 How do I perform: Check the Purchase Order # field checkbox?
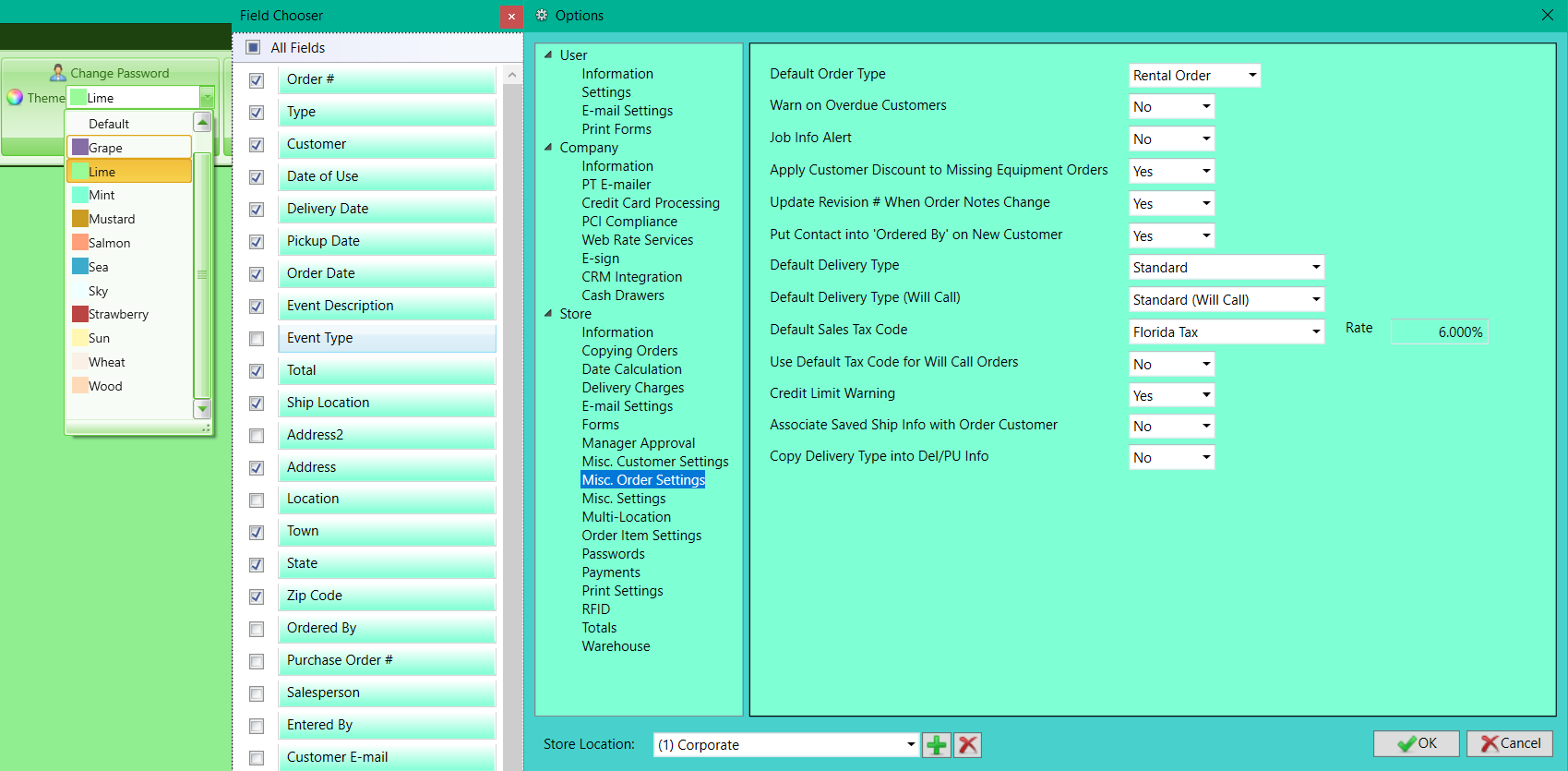[257, 662]
